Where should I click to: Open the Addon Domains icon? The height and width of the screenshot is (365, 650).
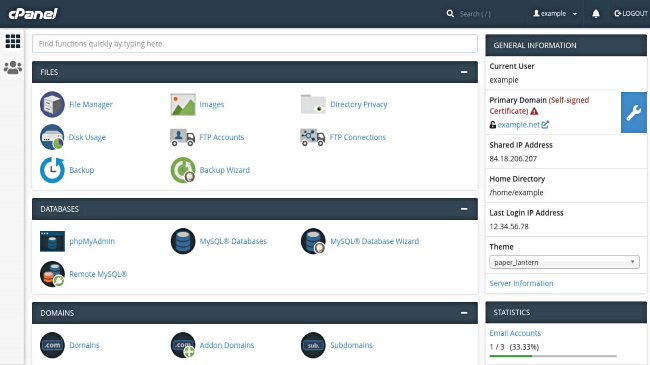point(183,345)
